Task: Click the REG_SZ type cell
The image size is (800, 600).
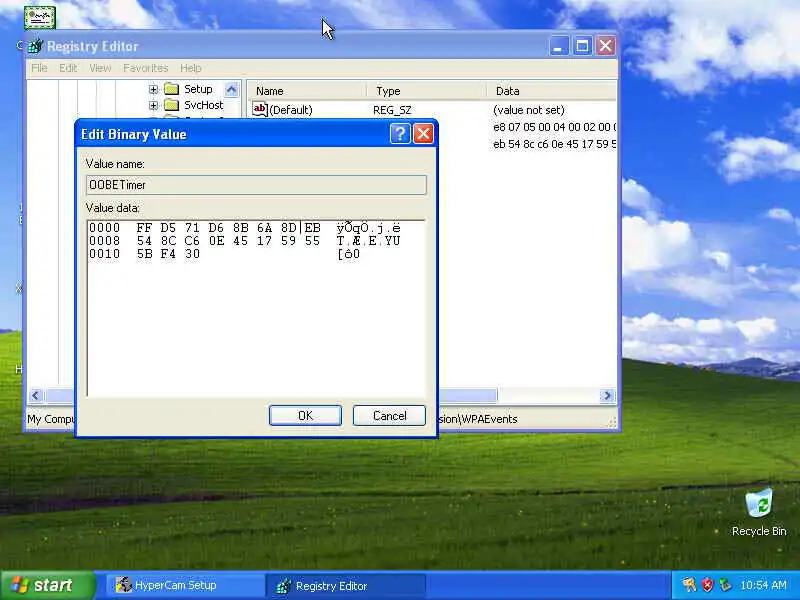Action: (392, 110)
